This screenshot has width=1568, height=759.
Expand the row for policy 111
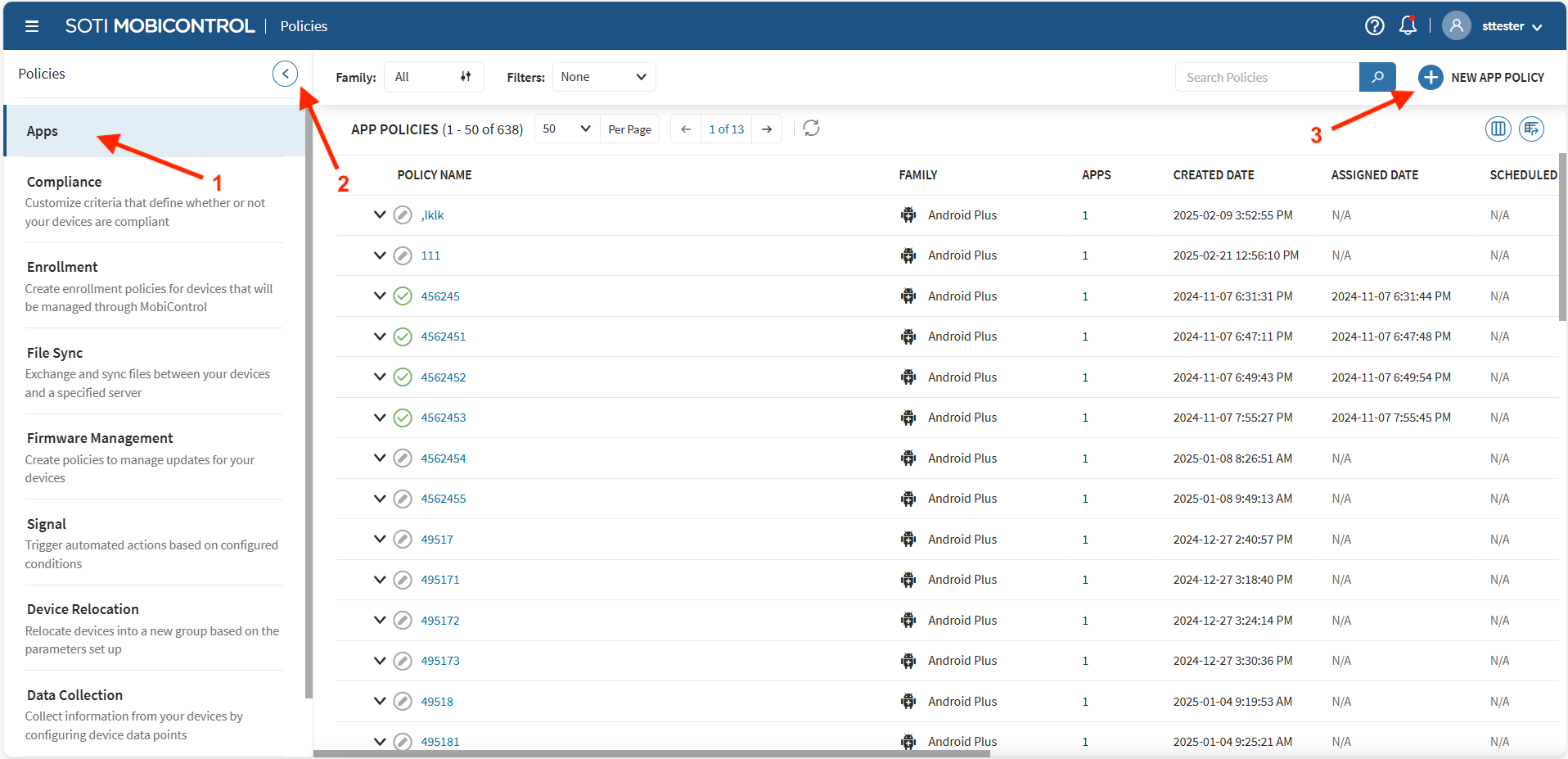(380, 255)
